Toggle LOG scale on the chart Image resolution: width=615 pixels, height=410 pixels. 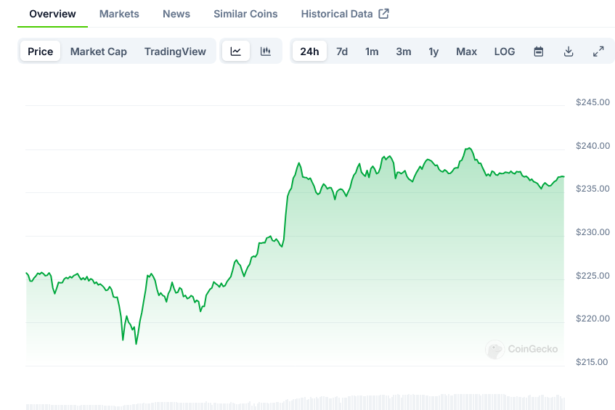(x=505, y=51)
